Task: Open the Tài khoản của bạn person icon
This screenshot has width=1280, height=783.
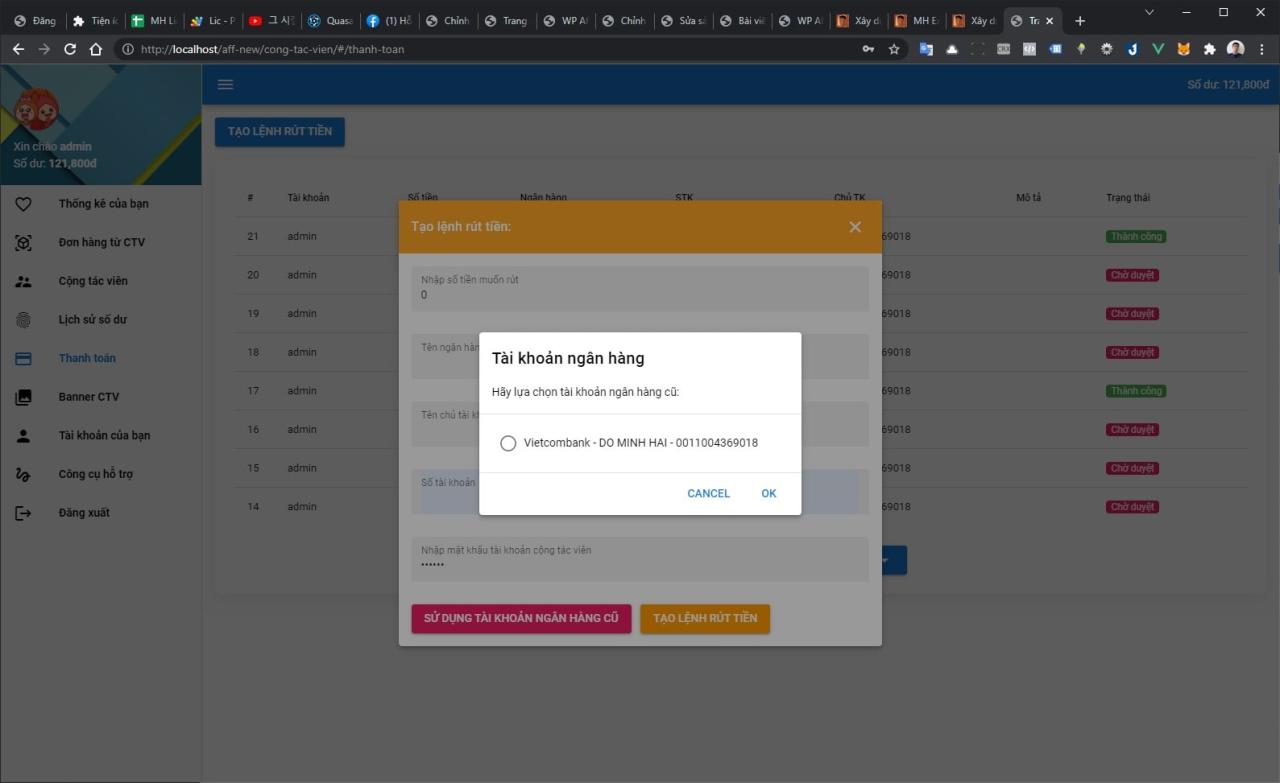Action: click(24, 436)
